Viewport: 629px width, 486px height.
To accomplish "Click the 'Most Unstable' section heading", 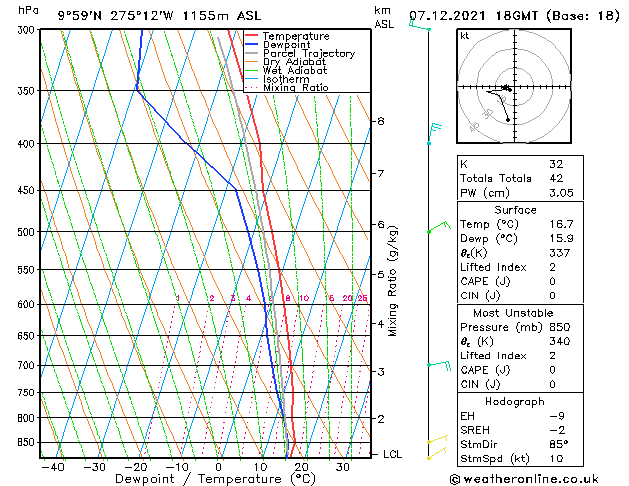I will tap(513, 313).
